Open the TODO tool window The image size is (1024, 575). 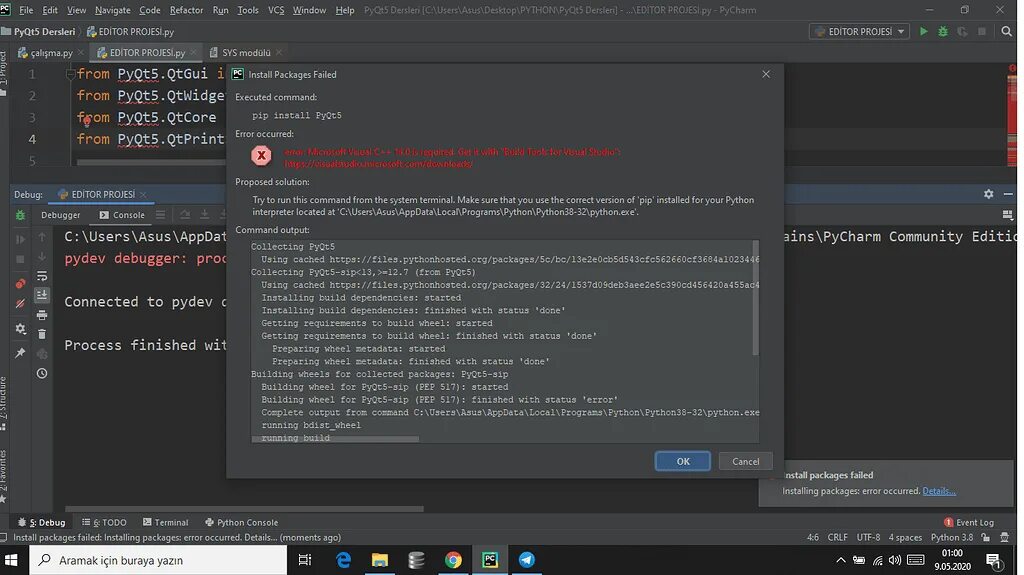[104, 522]
